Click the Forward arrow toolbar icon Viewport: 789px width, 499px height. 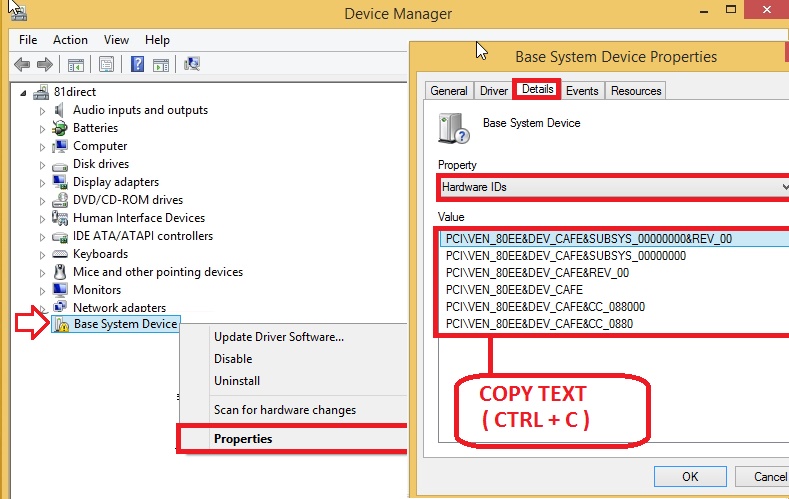click(43, 65)
